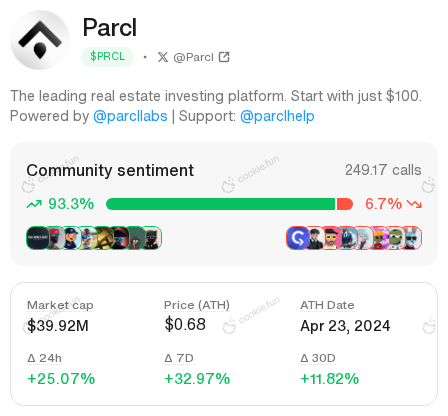Screen dimensions: 448x416
Task: Click the Price (ATH) label
Action: point(197,305)
